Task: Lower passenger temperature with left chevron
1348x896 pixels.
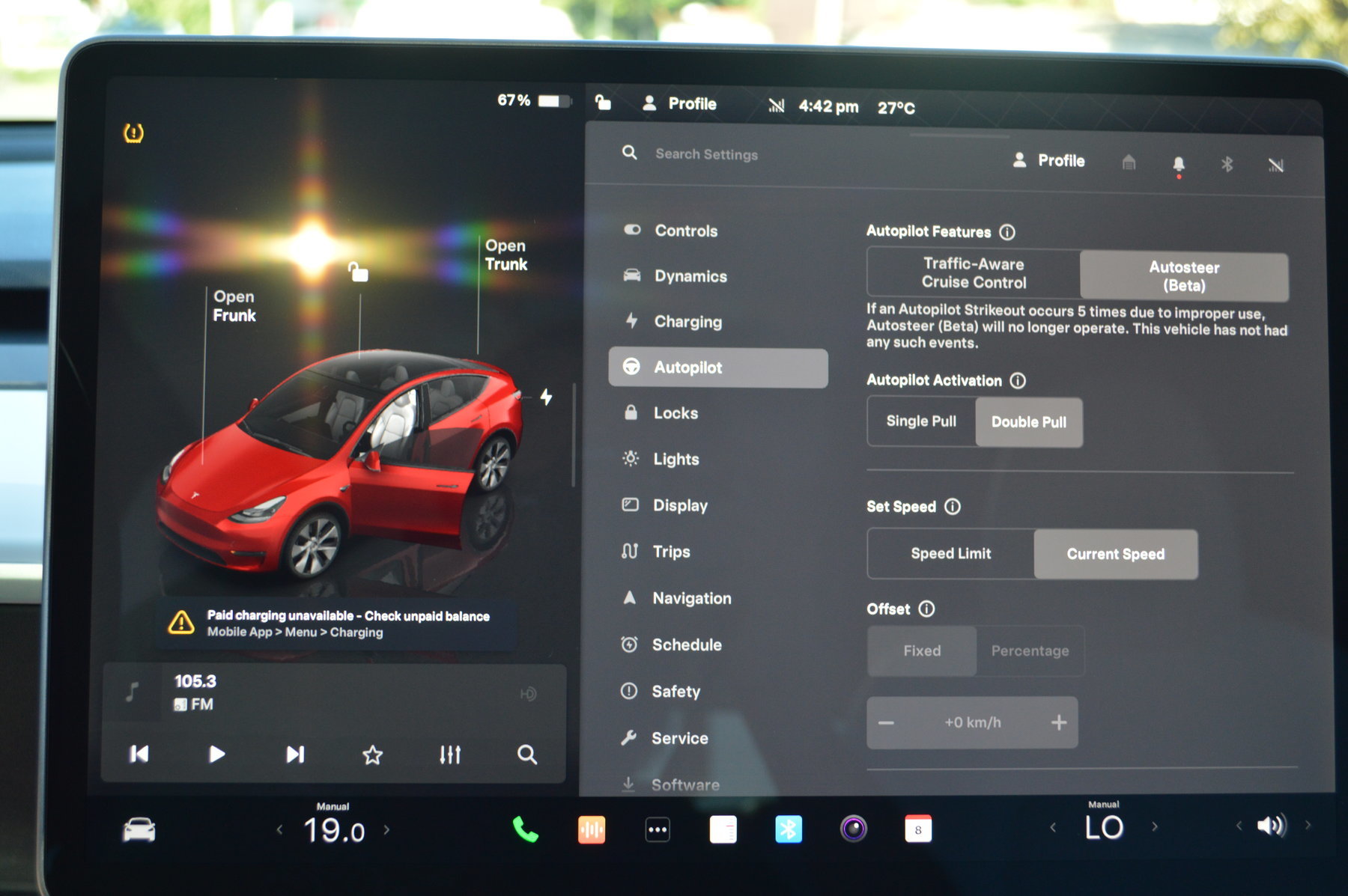Action: tap(1053, 827)
